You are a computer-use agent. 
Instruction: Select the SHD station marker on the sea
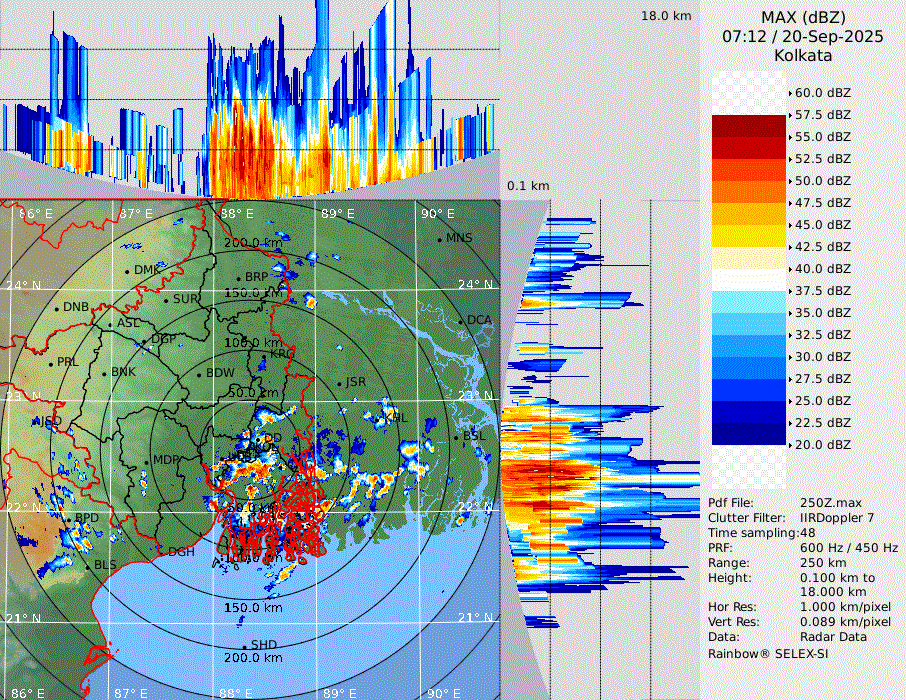pos(244,646)
